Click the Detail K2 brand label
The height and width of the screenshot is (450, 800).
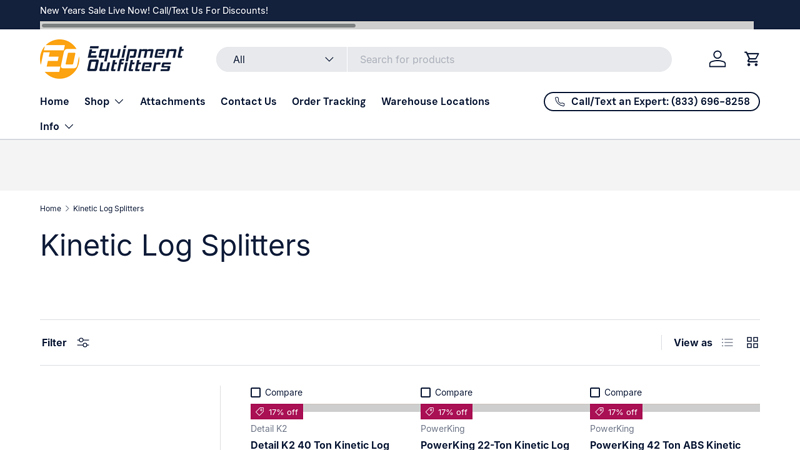click(268, 429)
